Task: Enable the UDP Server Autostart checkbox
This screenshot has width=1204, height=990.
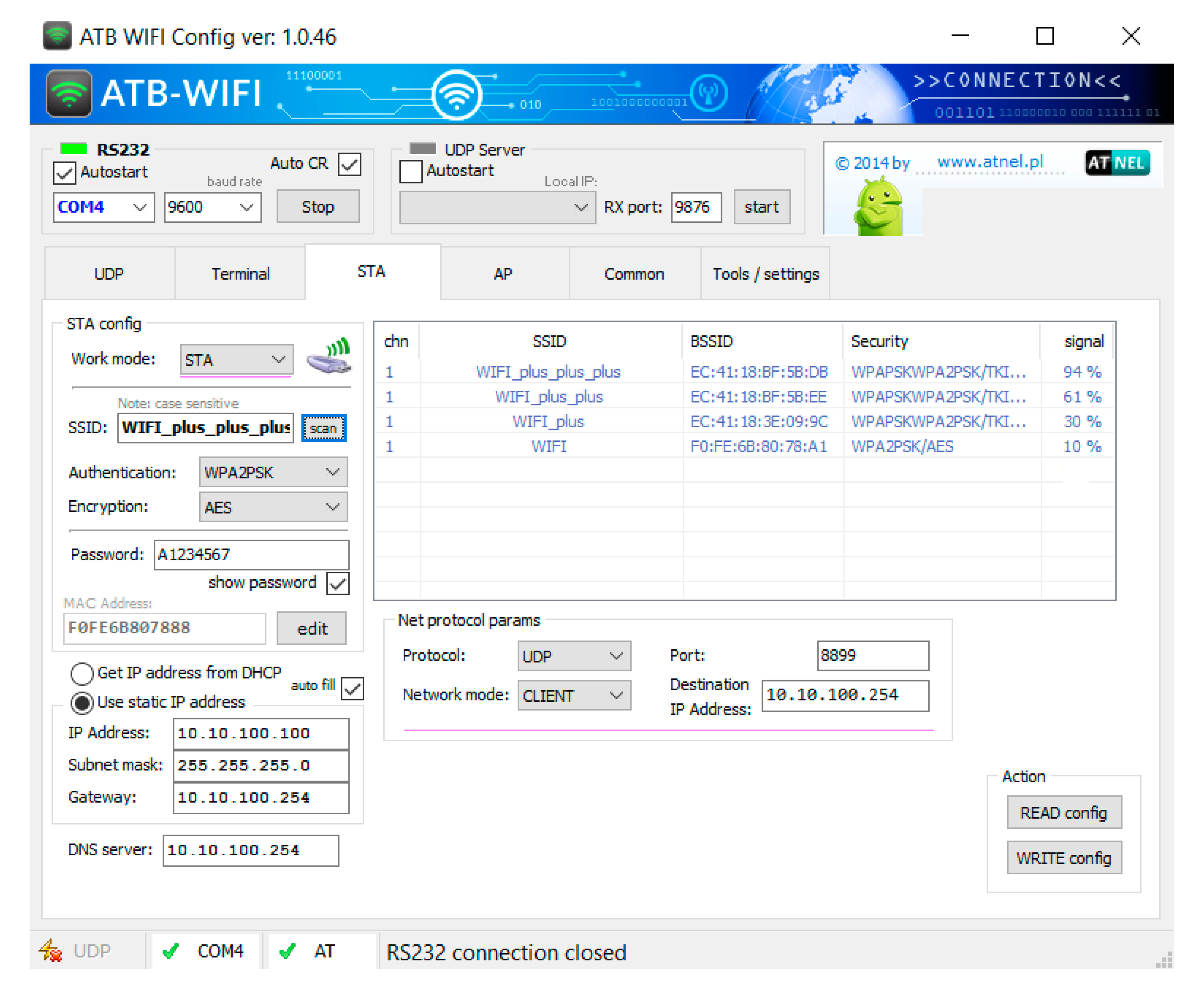Action: [411, 171]
